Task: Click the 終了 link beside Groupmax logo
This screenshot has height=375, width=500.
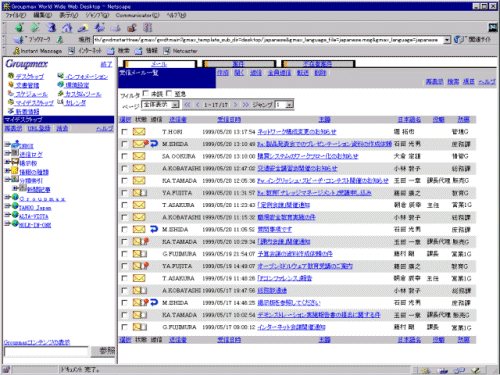Action: [x=106, y=64]
